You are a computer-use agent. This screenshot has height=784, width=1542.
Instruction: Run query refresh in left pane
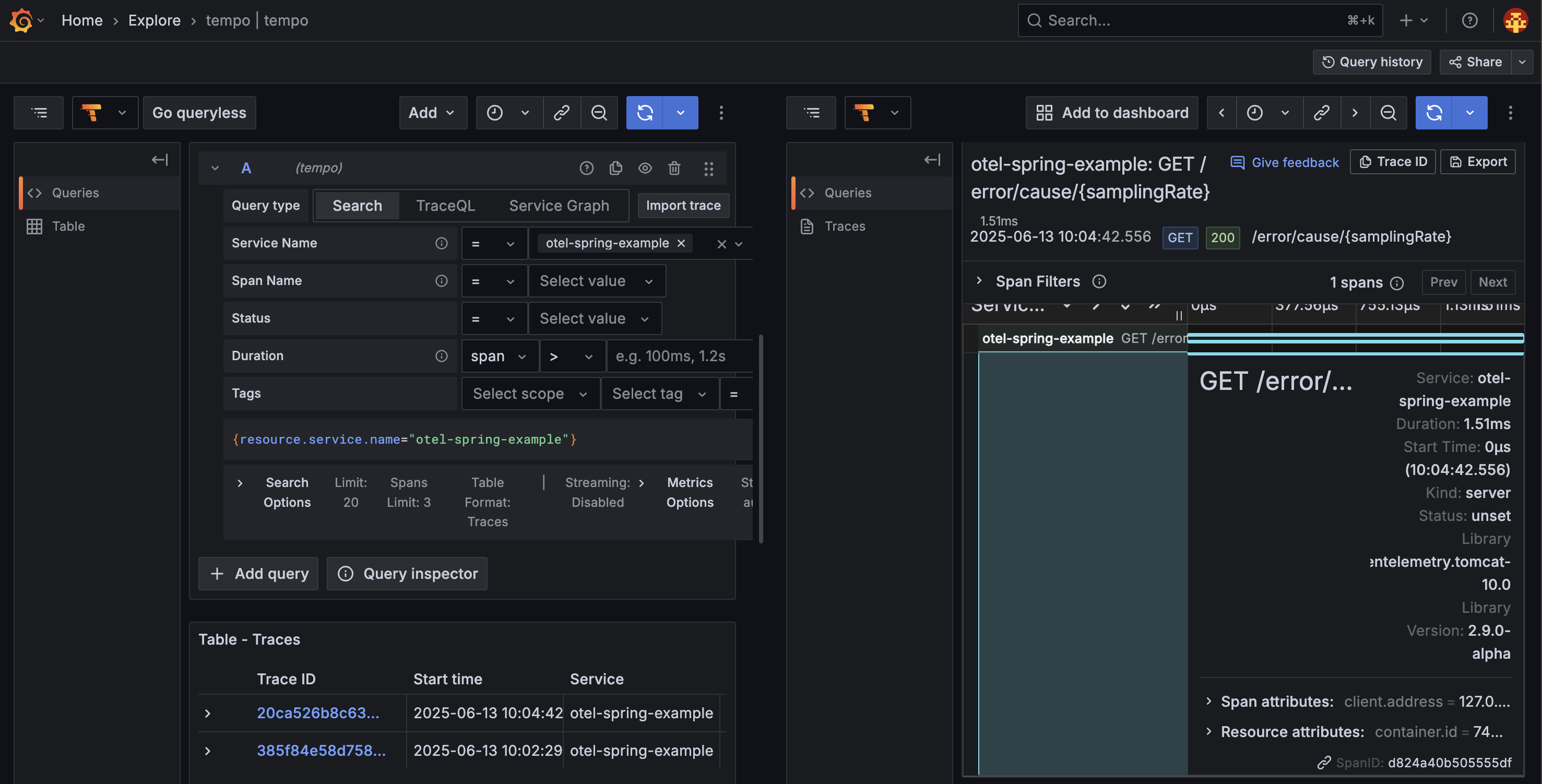point(645,113)
